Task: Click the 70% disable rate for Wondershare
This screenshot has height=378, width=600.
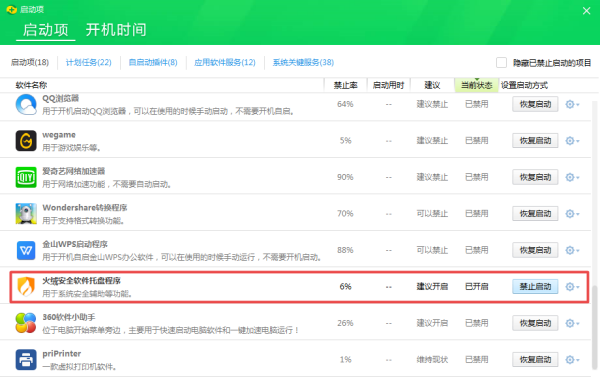Action: 345,213
